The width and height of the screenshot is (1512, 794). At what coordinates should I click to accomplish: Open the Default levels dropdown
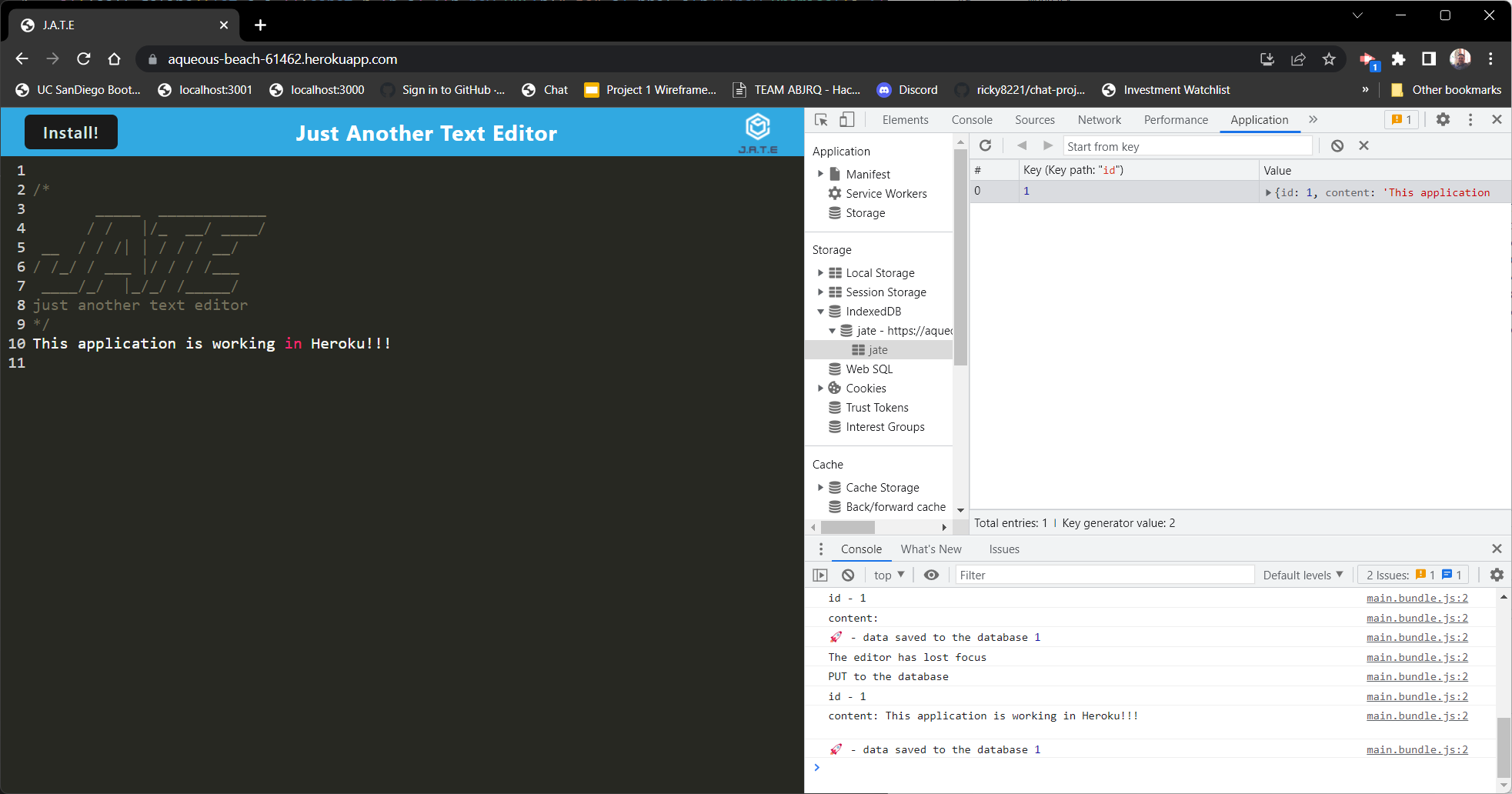1302,575
